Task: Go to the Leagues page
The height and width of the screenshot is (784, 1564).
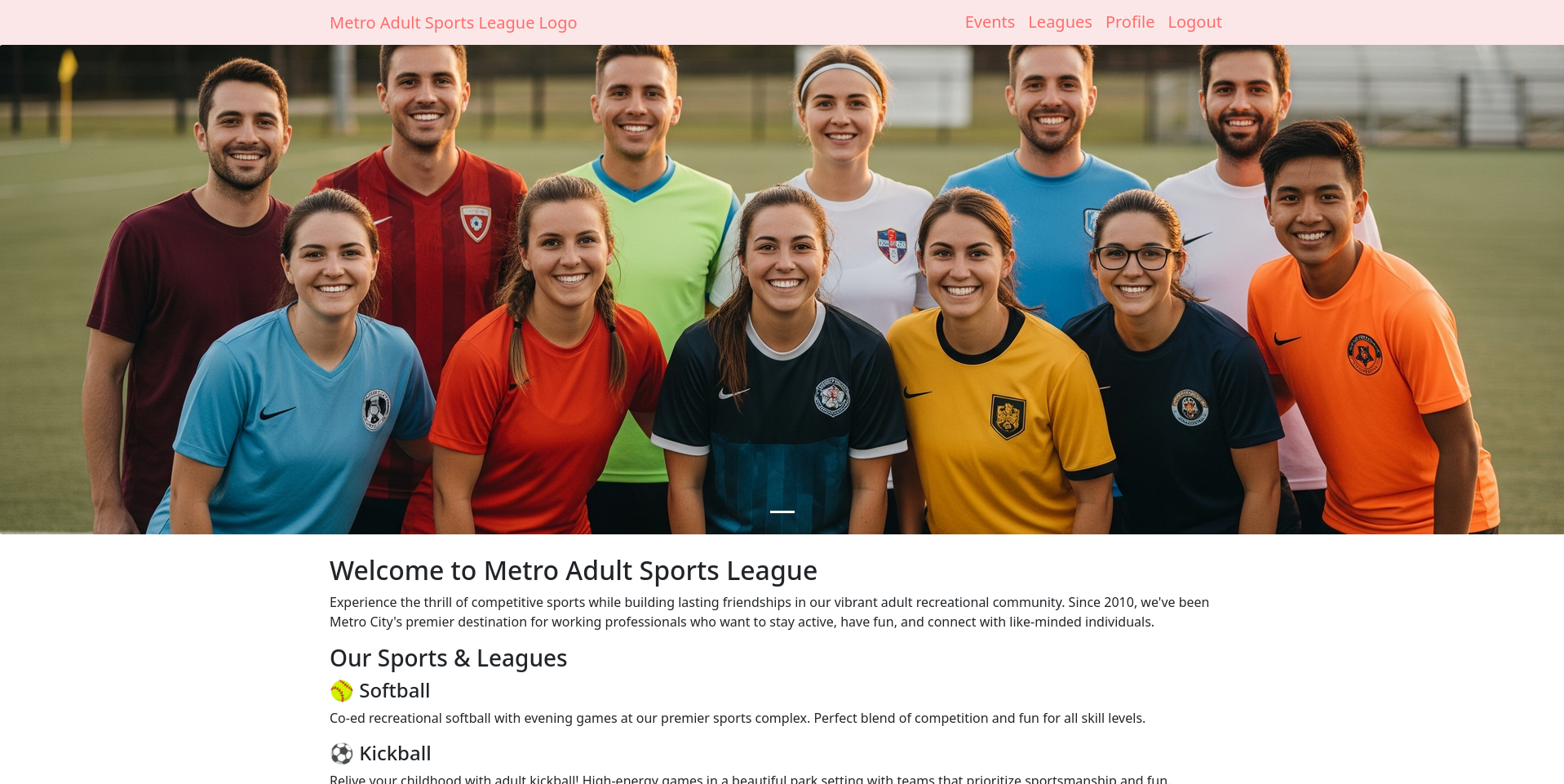Action: pos(1060,22)
